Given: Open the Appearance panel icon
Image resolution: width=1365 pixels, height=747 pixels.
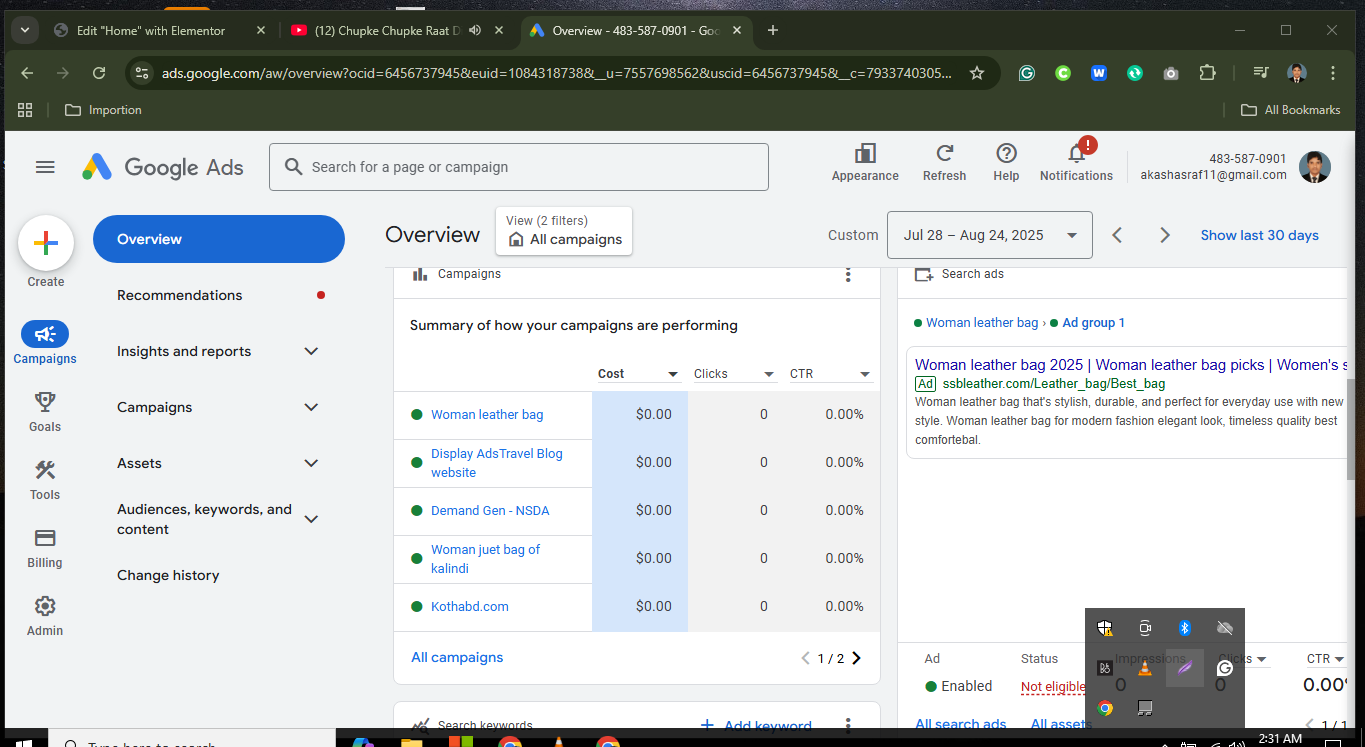Looking at the screenshot, I should pyautogui.click(x=864, y=152).
